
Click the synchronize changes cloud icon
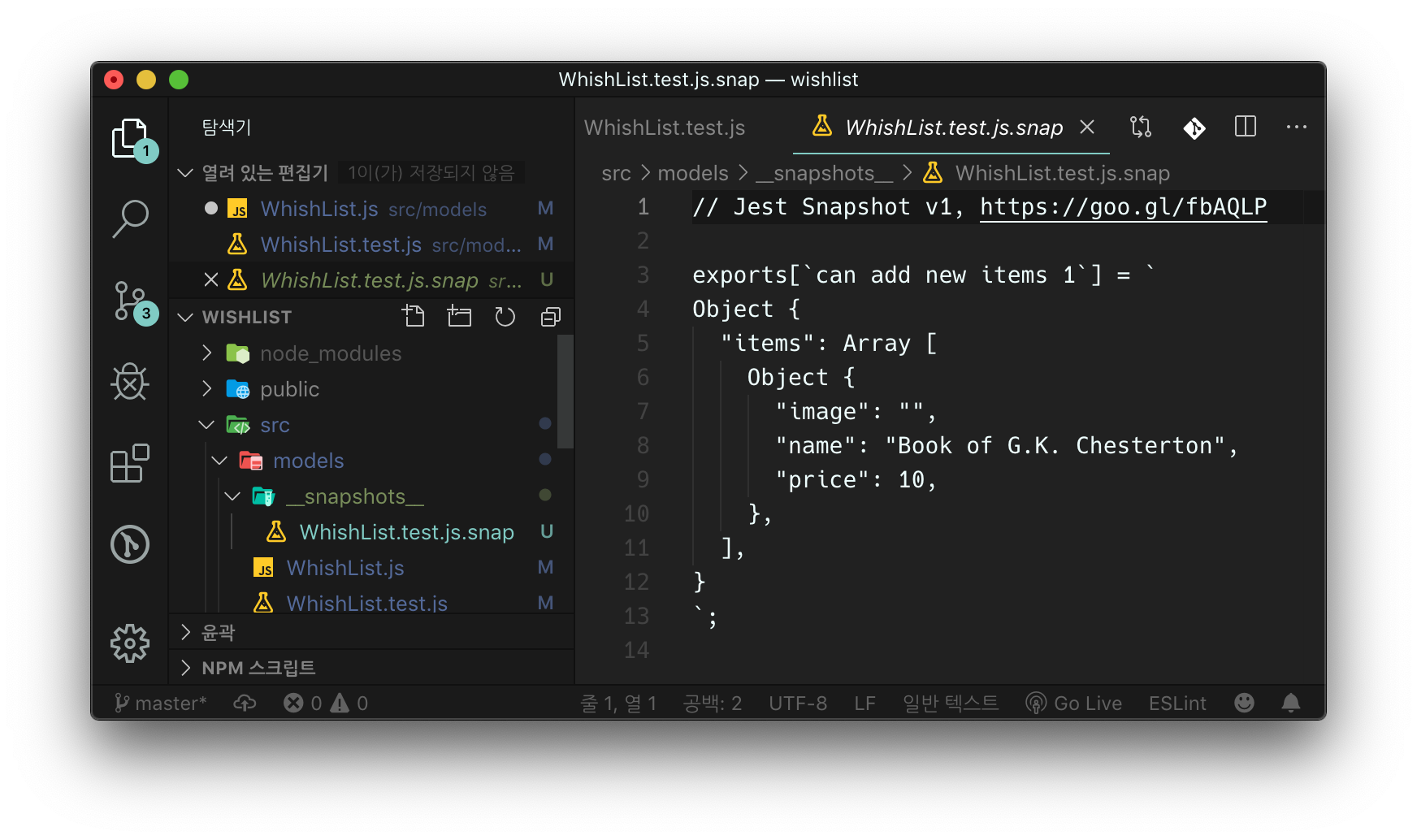[x=245, y=703]
